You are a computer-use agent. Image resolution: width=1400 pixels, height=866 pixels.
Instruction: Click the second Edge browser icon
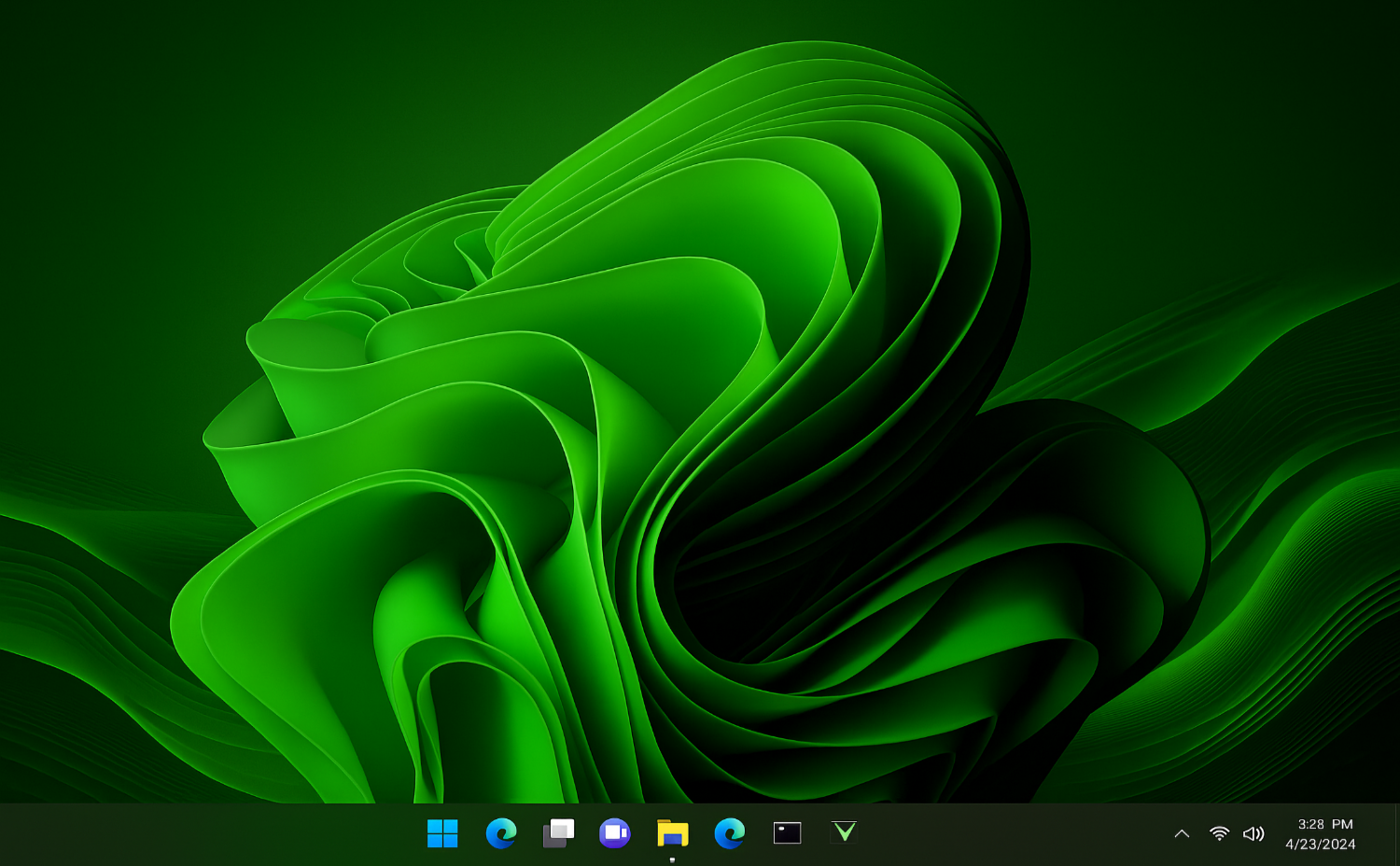coord(731,833)
